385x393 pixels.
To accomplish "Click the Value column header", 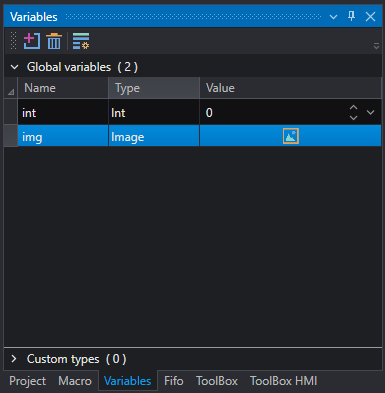I will [290, 88].
